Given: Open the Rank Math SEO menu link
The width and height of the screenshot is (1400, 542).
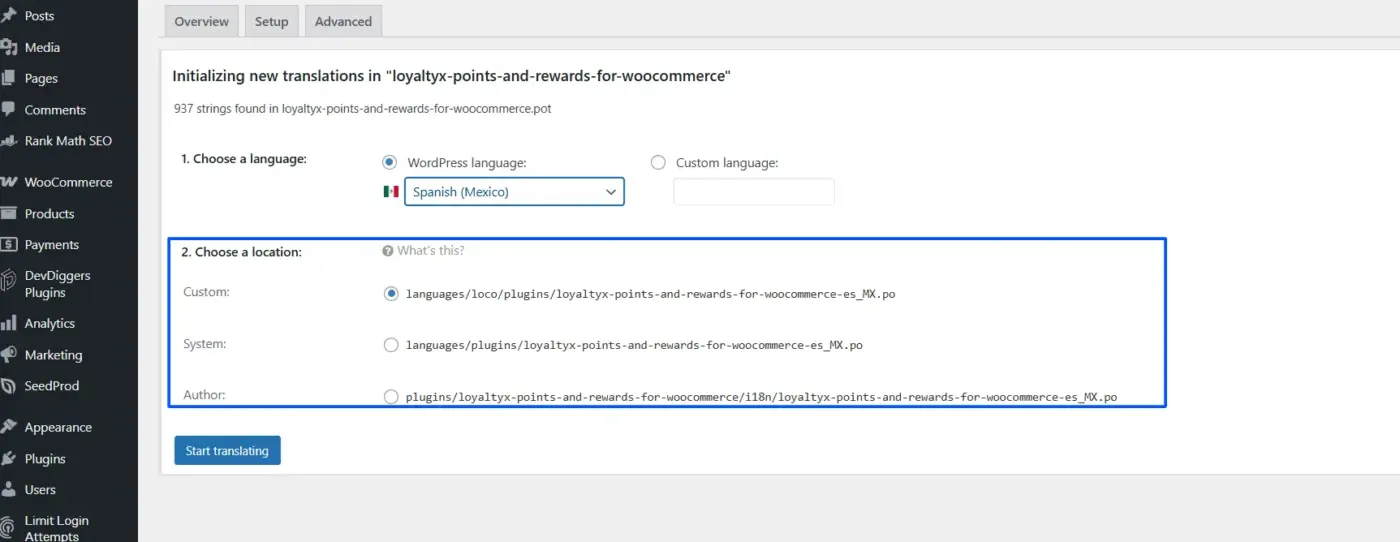Looking at the screenshot, I should (x=69, y=141).
